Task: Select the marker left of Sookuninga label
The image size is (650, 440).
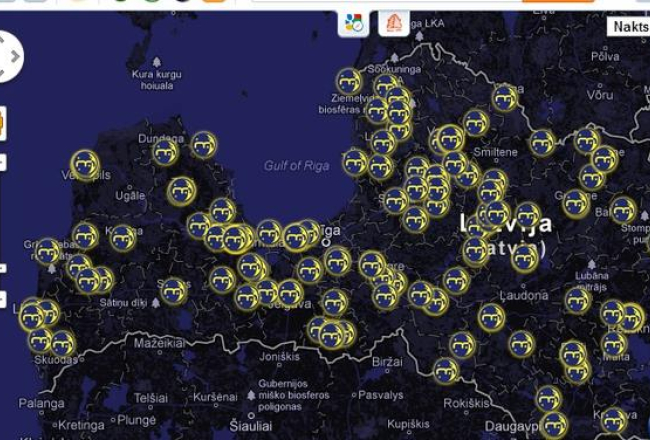Action: [x=349, y=82]
